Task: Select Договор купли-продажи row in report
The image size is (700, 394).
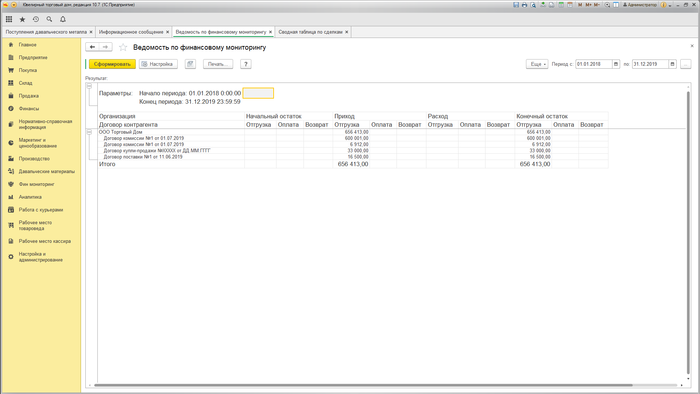Action: (353, 151)
